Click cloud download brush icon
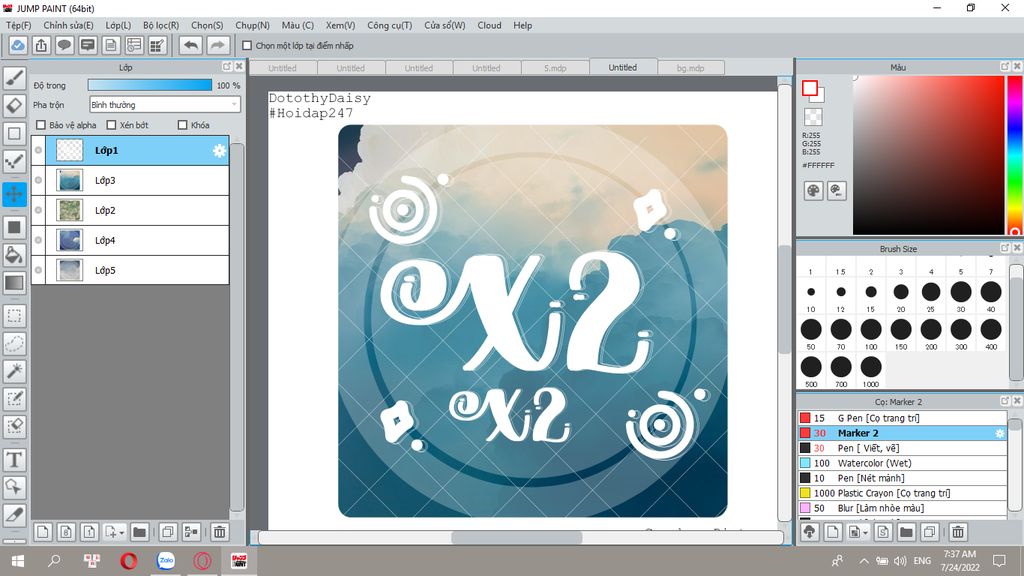 click(810, 532)
